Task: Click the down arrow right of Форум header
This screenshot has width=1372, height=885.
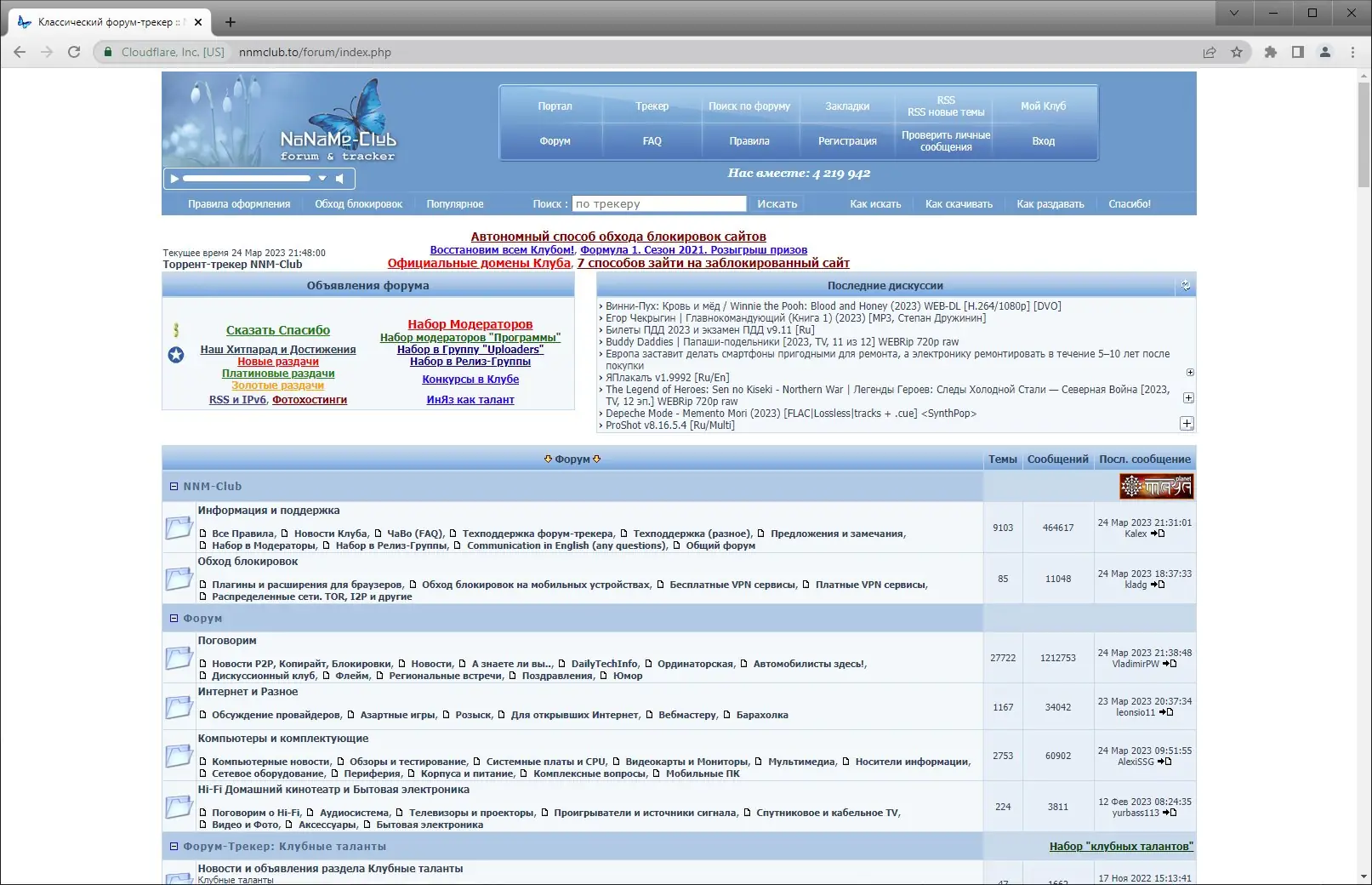Action: tap(596, 460)
